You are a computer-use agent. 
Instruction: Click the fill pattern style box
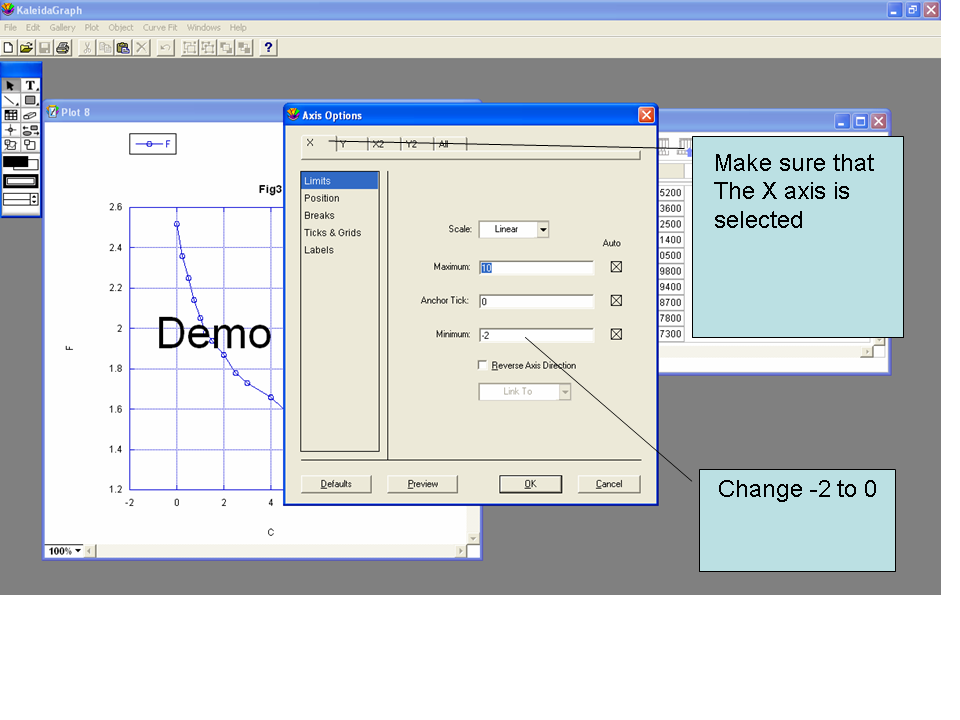(x=21, y=181)
